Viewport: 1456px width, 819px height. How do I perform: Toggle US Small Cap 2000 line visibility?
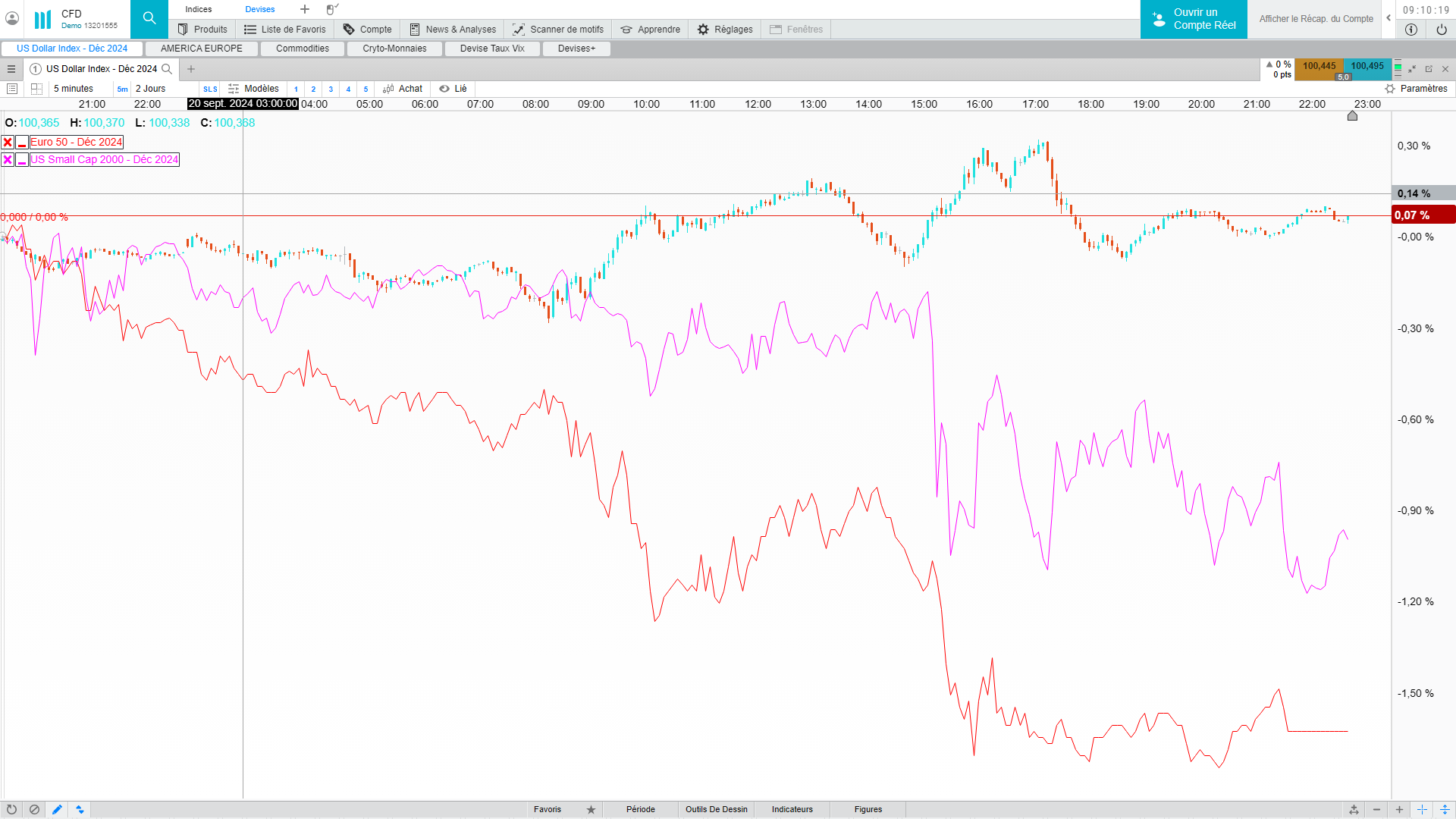(22, 159)
